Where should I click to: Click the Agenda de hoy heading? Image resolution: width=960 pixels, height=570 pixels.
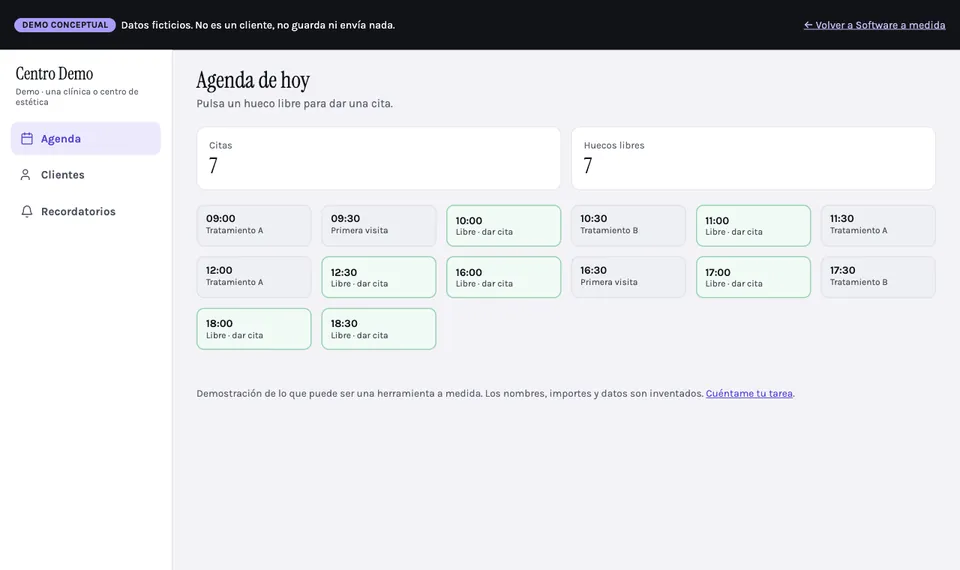click(253, 80)
